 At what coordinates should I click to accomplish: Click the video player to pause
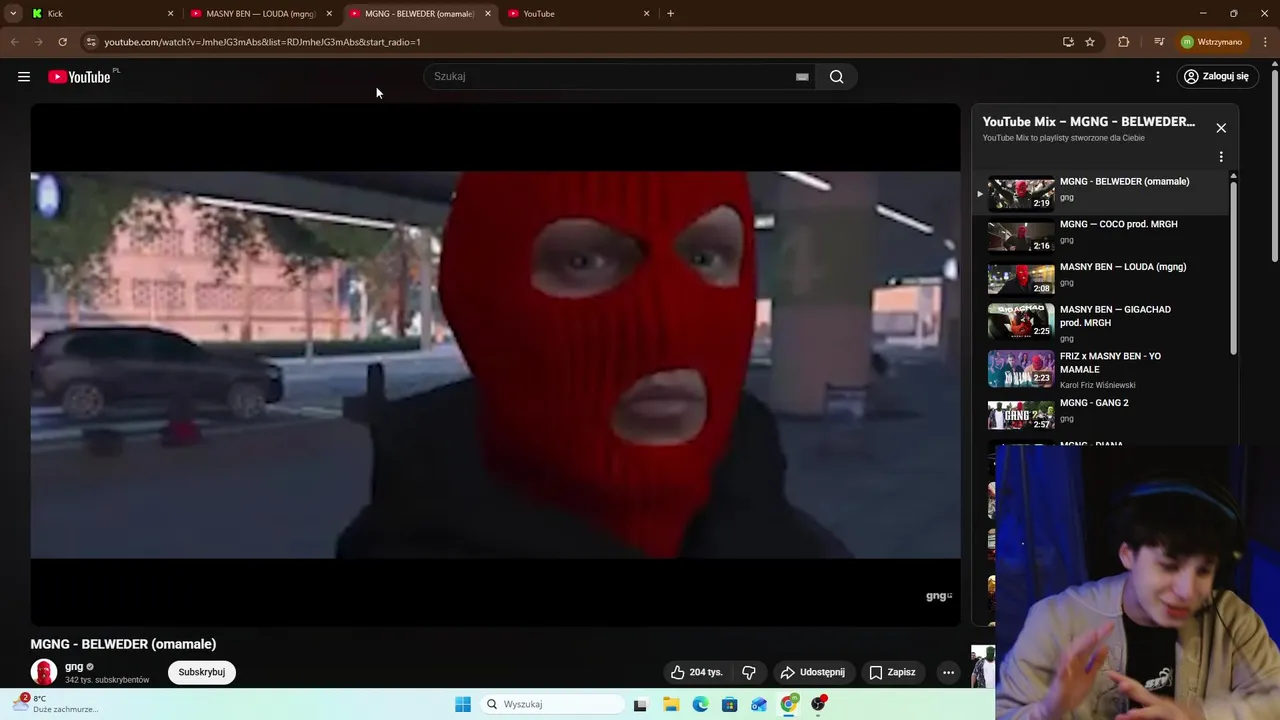495,365
